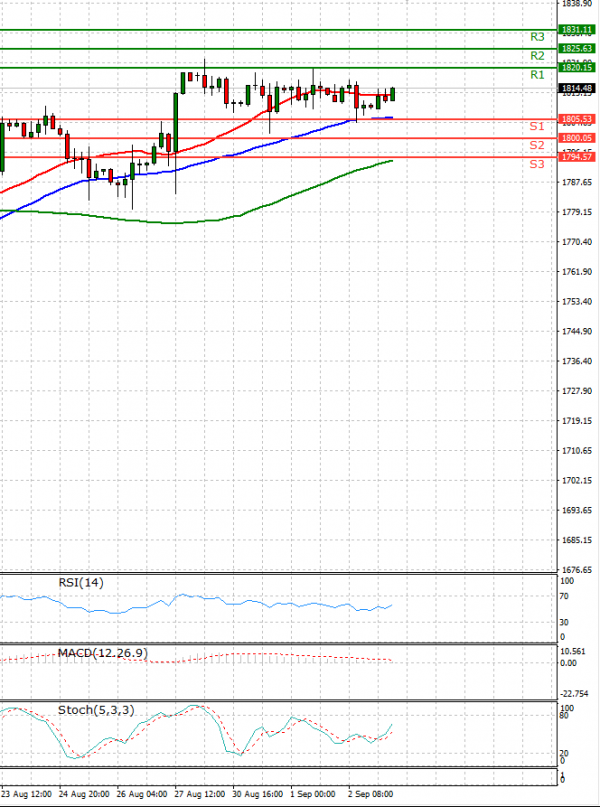
Task: Click the S1 support label
Action: (537, 127)
